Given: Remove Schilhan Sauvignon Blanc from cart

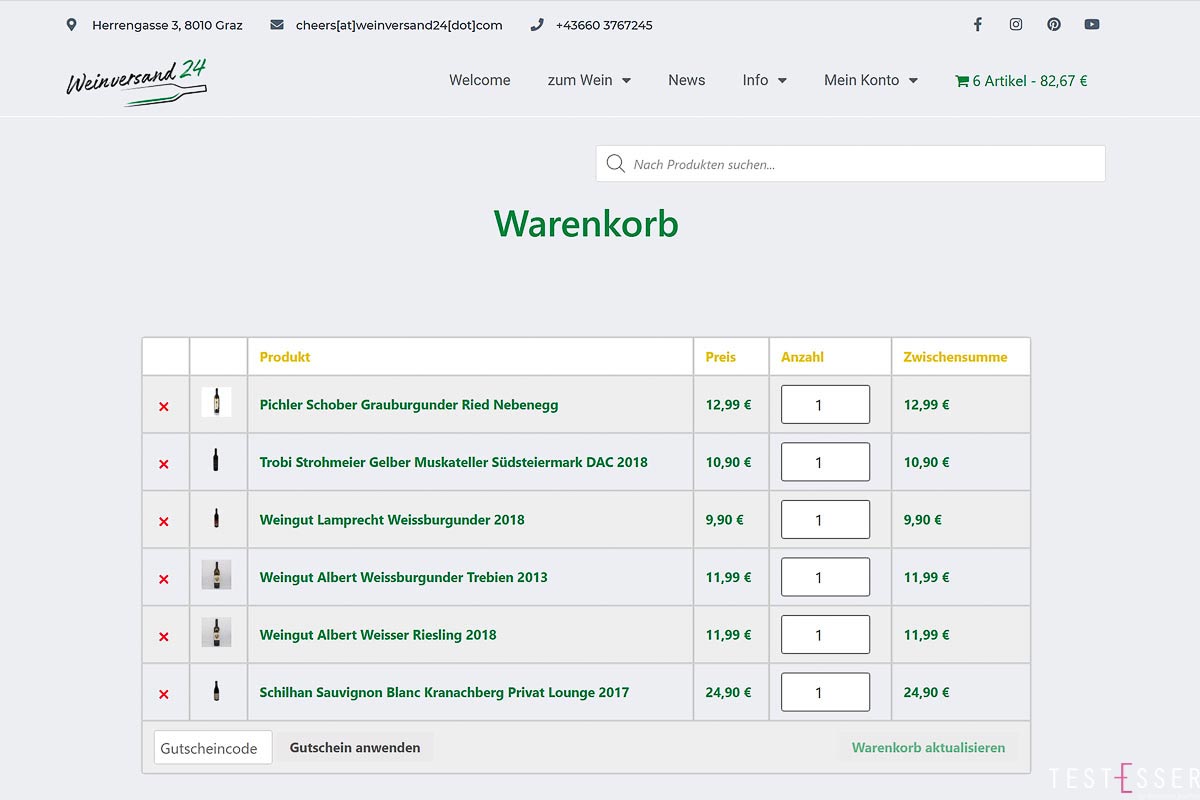Looking at the screenshot, I should [x=164, y=694].
